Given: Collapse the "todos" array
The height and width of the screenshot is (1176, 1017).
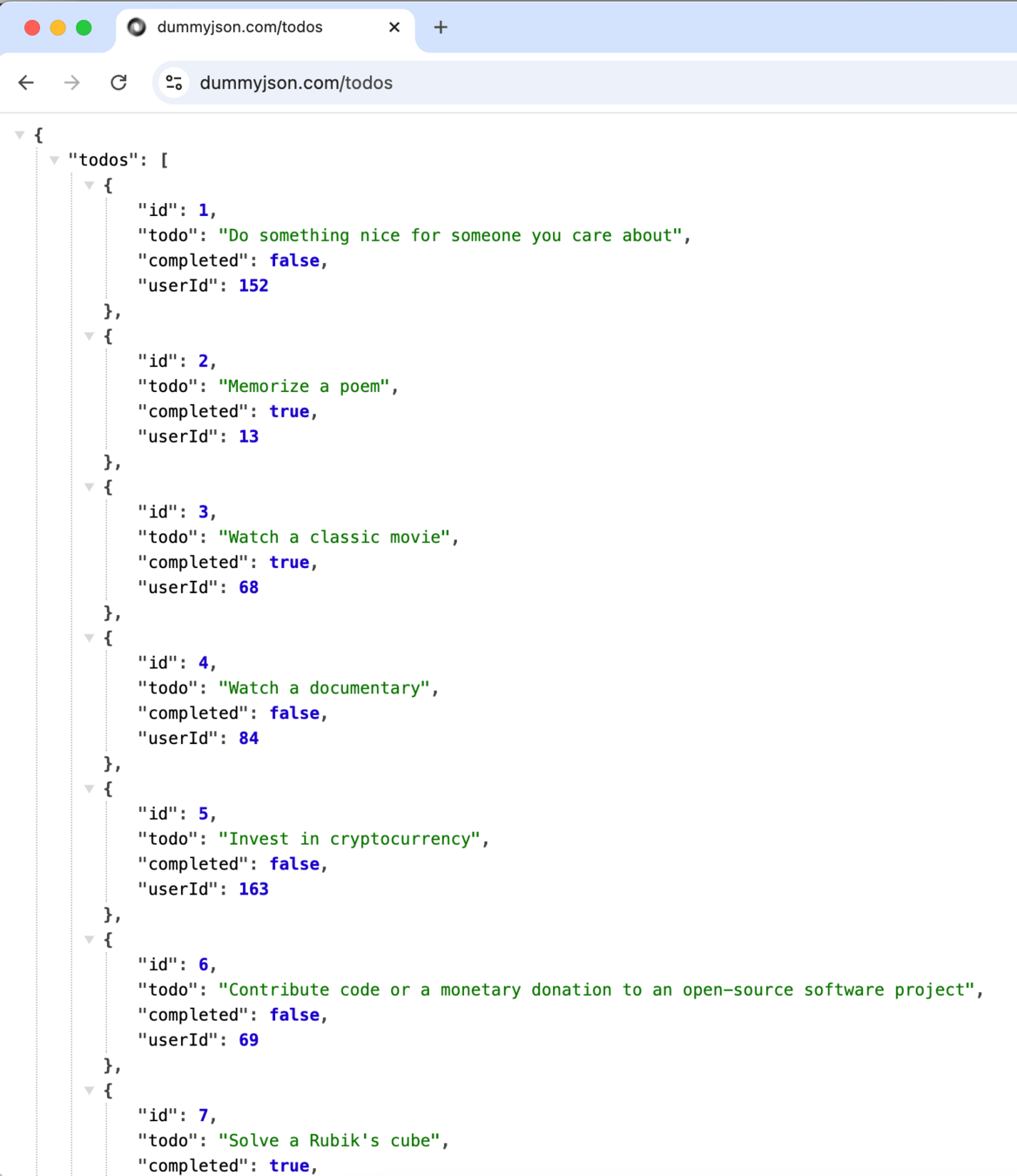Looking at the screenshot, I should click(54, 160).
